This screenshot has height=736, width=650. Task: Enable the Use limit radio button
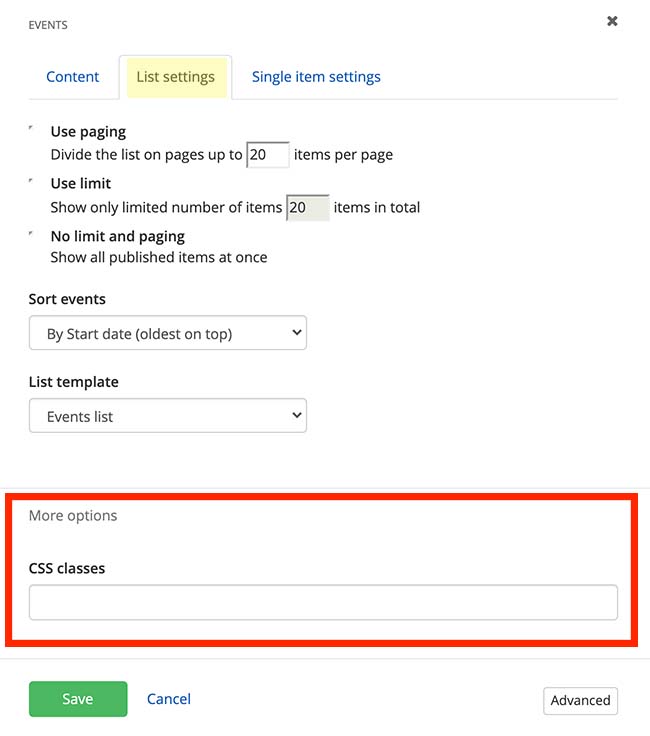(x=32, y=182)
